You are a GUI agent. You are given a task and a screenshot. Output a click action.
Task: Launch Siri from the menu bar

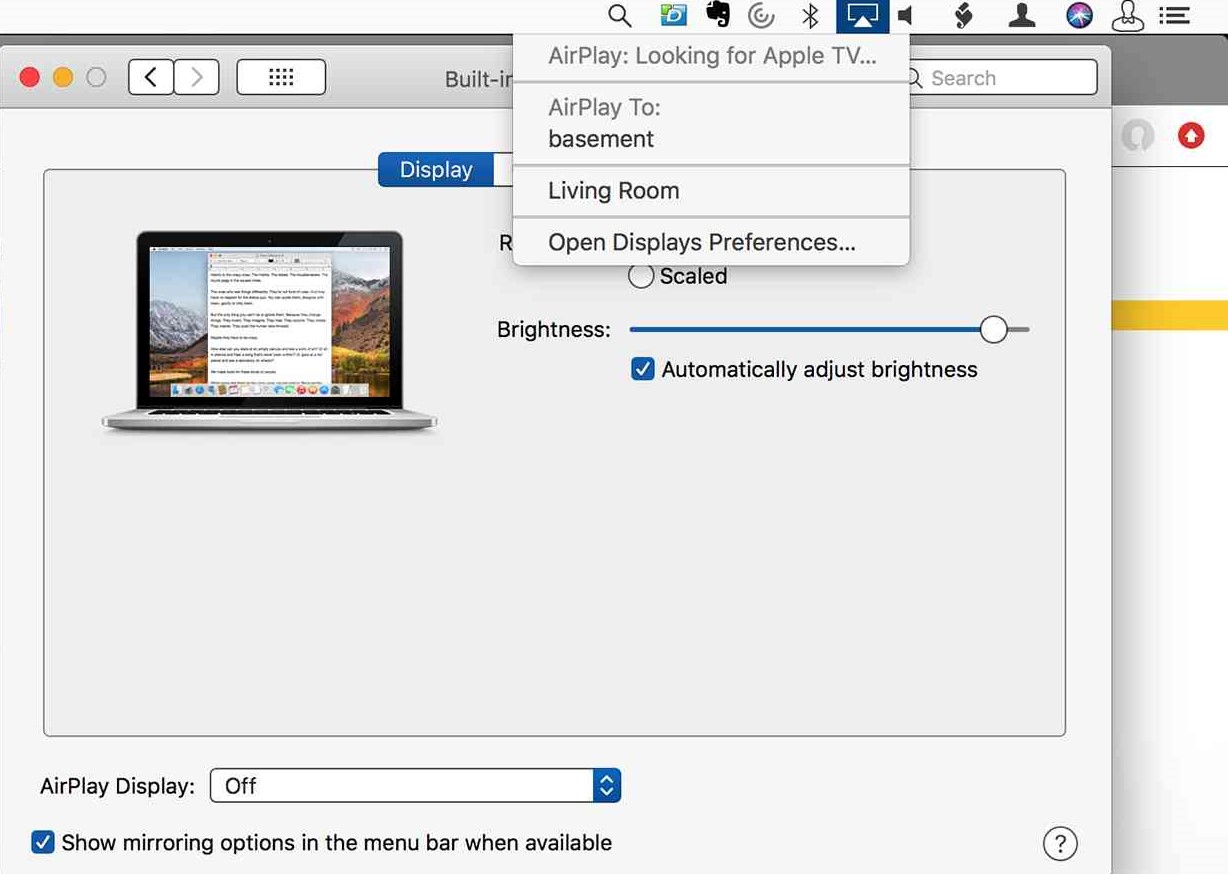point(1079,16)
